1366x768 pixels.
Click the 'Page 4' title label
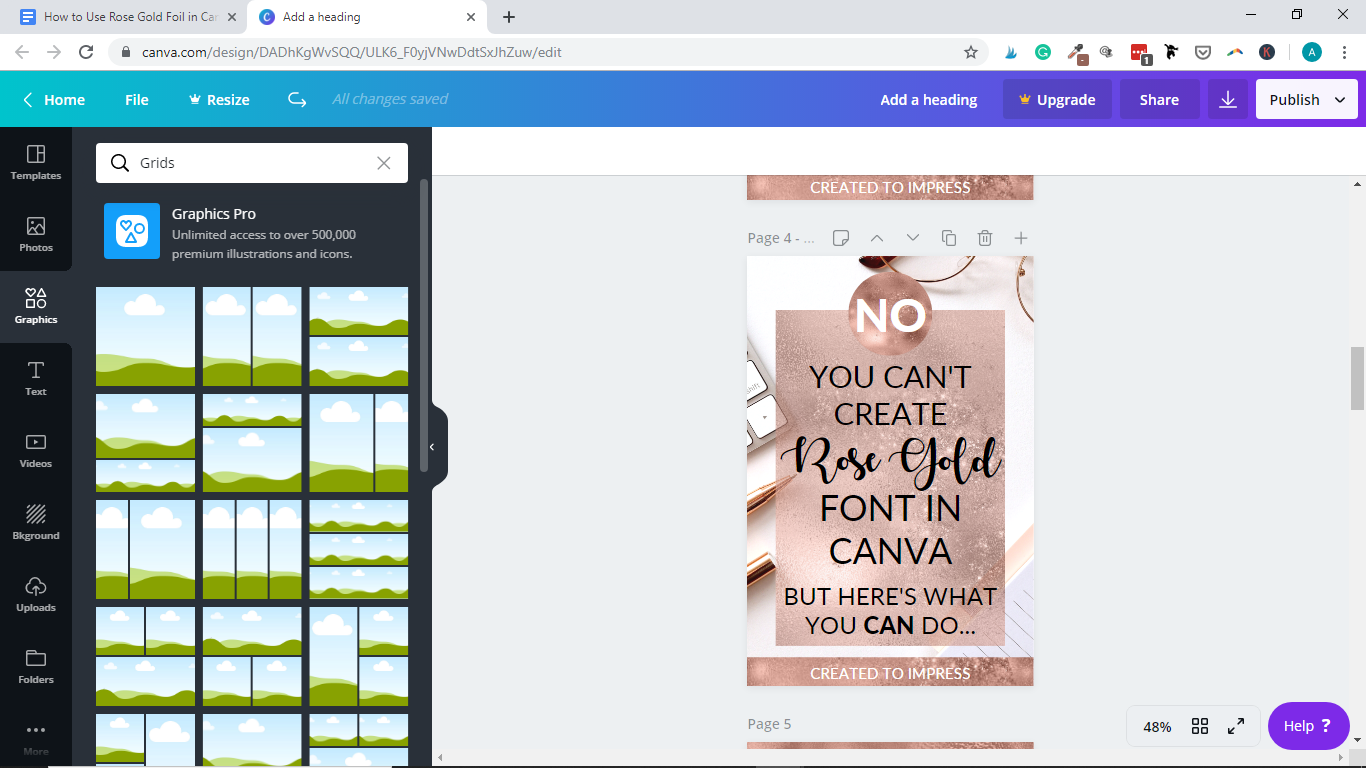click(781, 238)
